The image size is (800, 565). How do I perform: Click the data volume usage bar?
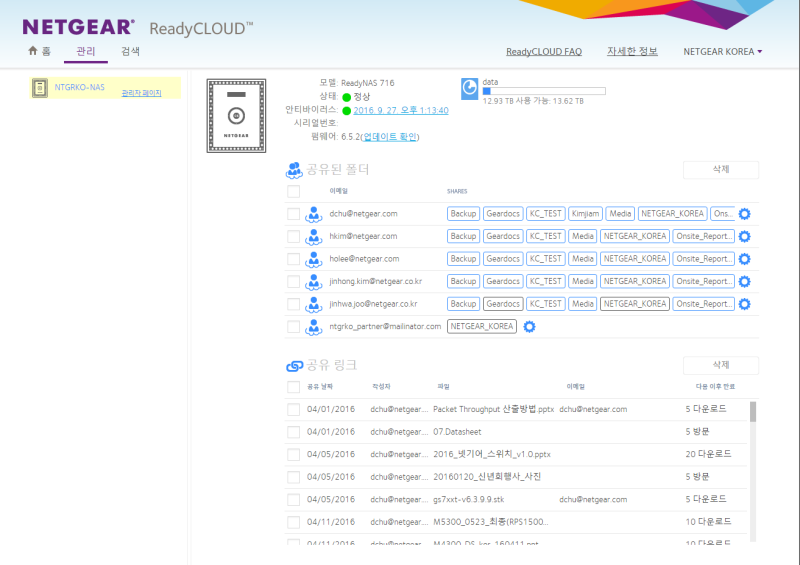click(544, 91)
